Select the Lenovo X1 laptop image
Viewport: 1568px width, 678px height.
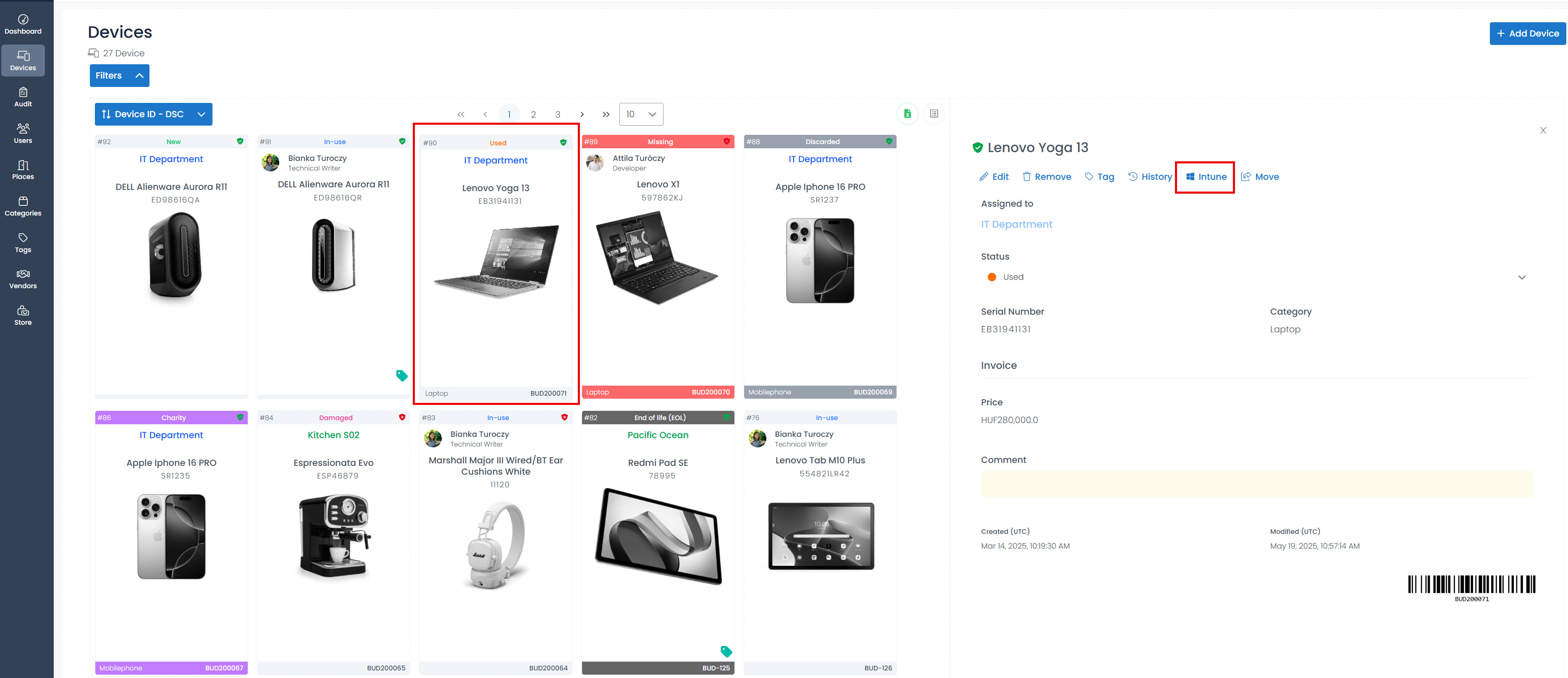[657, 257]
